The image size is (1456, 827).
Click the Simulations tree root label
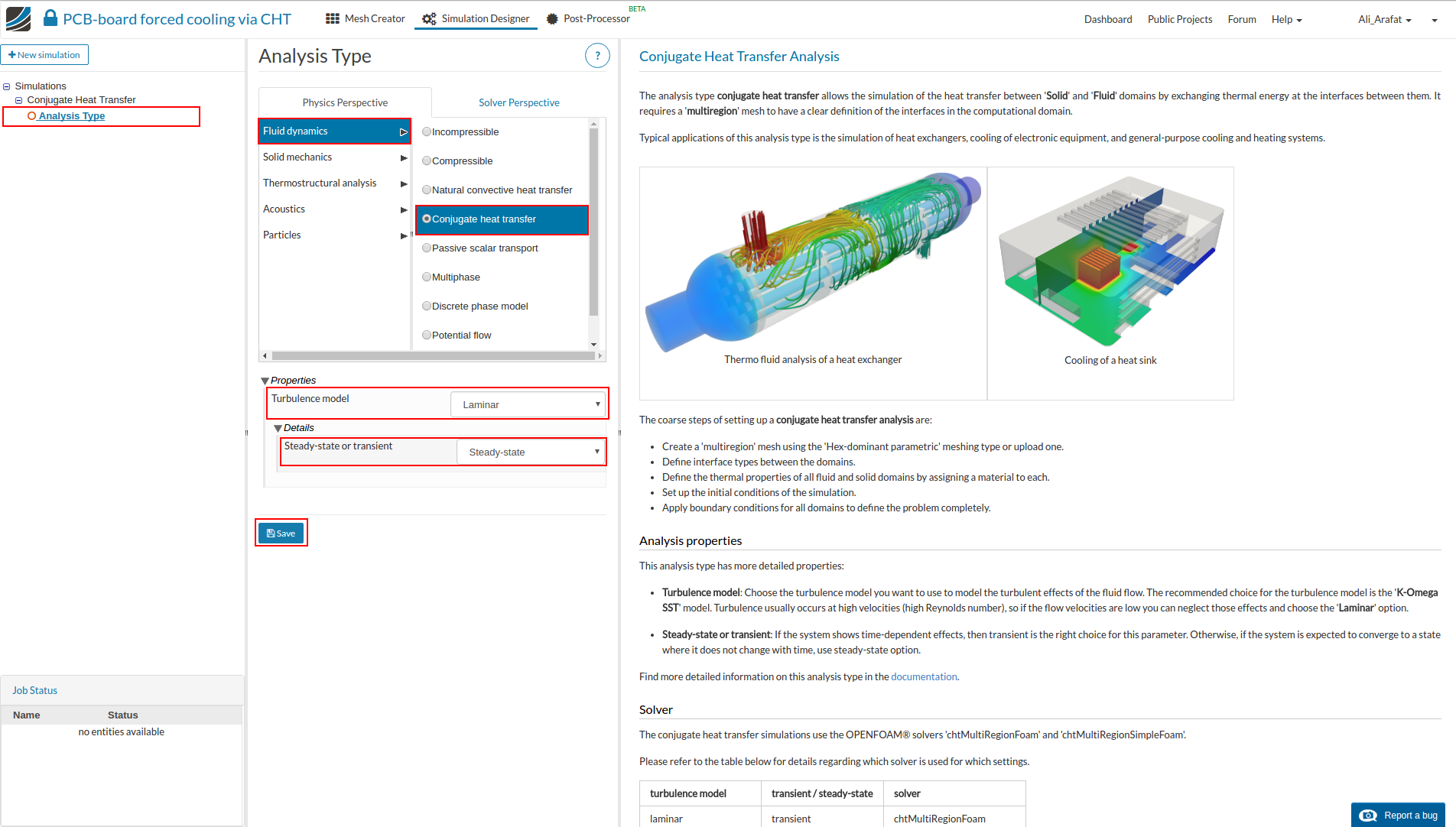click(x=41, y=86)
